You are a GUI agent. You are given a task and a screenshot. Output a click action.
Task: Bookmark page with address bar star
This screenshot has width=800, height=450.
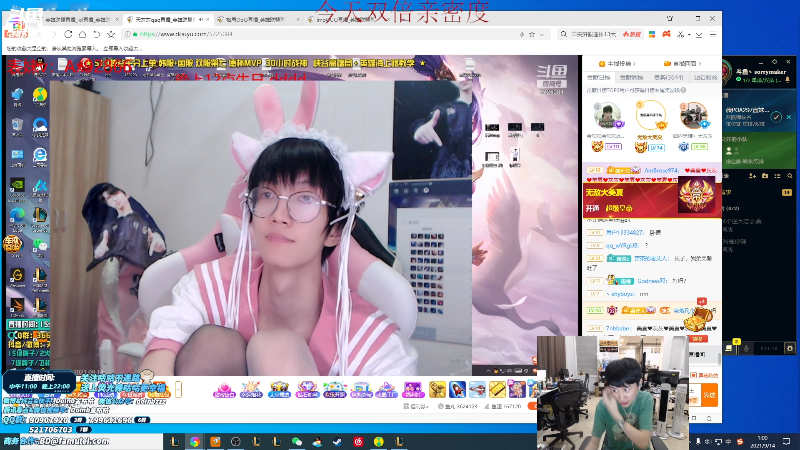coord(532,34)
